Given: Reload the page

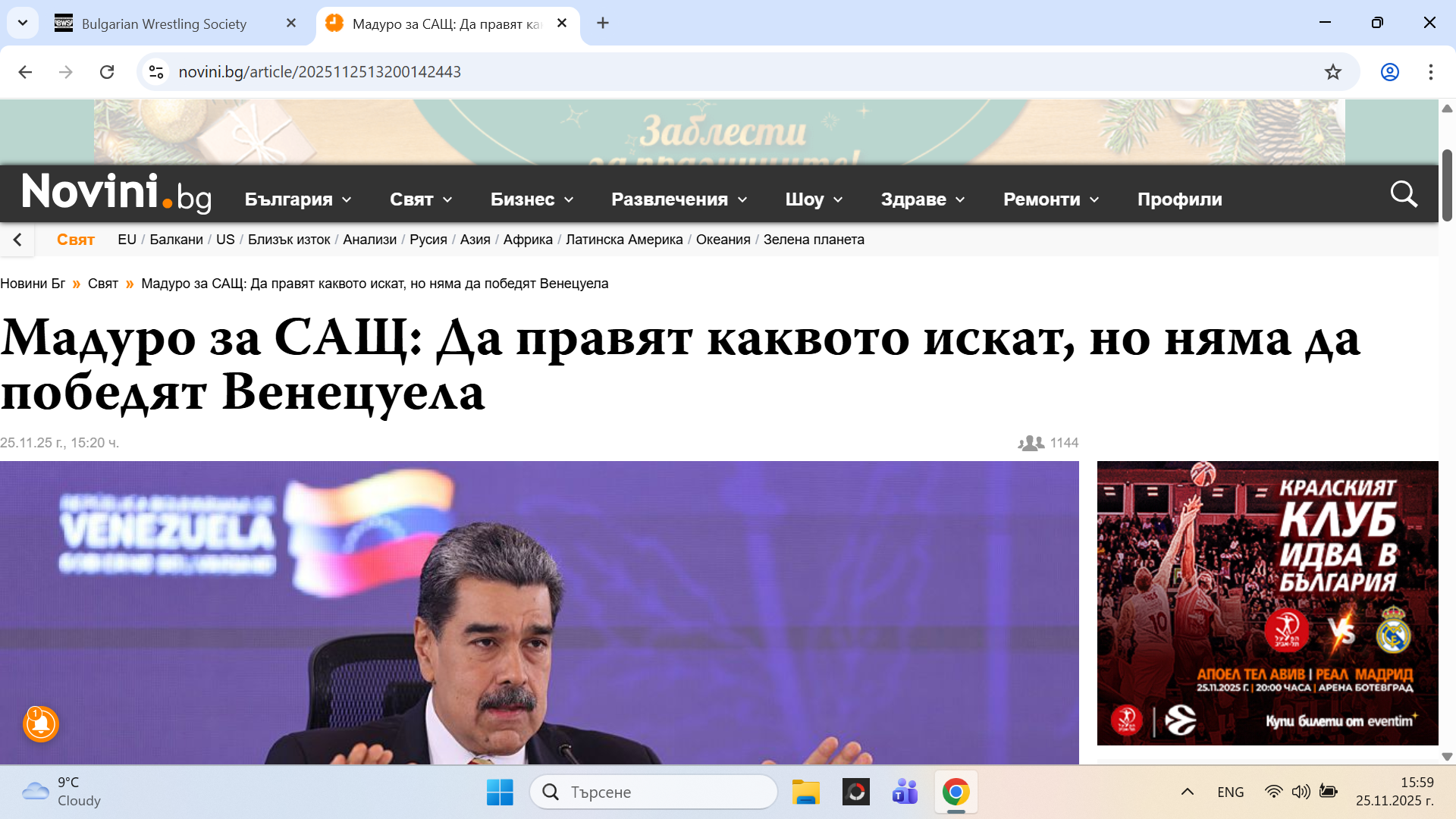Looking at the screenshot, I should pyautogui.click(x=107, y=72).
